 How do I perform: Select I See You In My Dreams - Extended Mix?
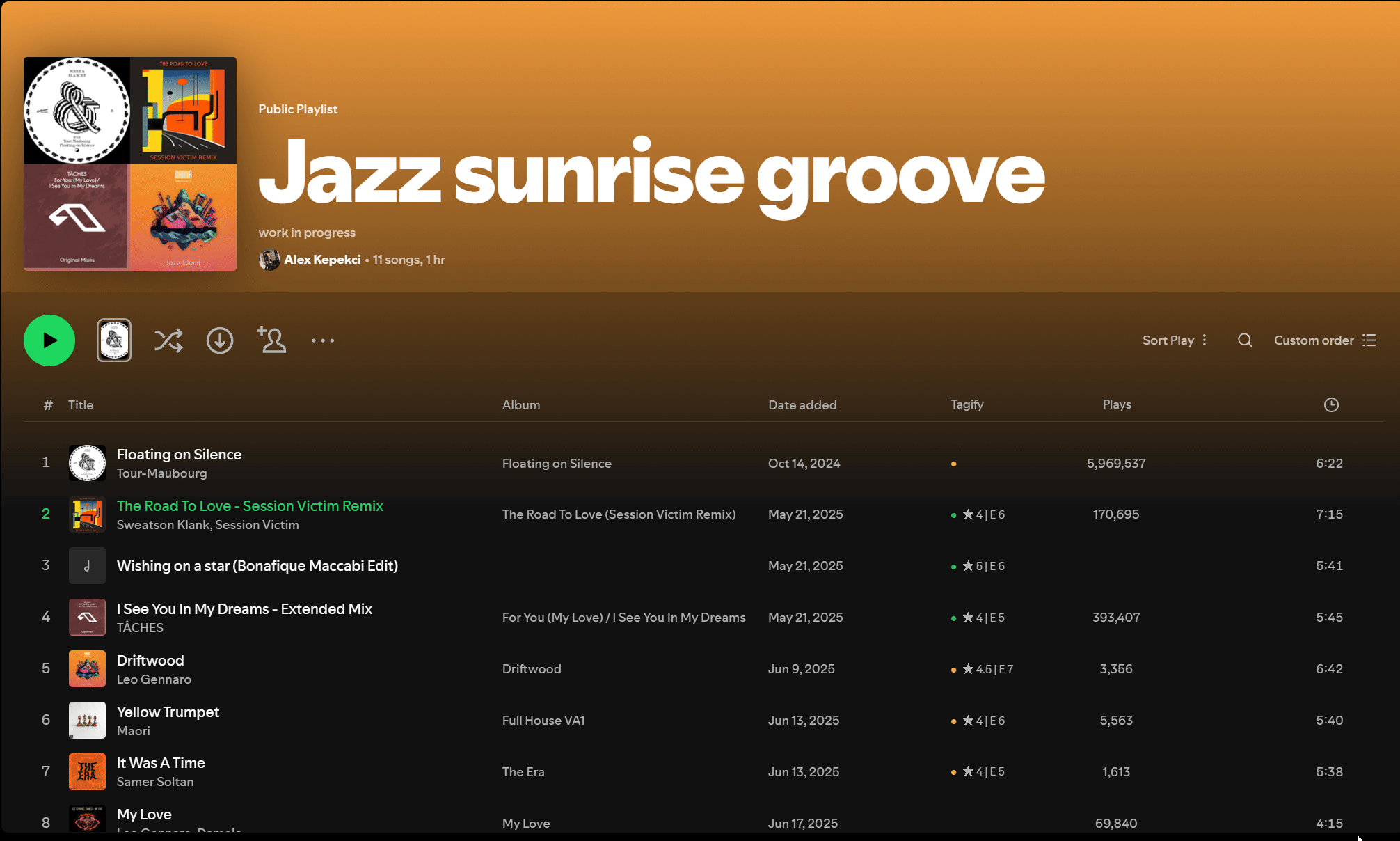click(244, 609)
